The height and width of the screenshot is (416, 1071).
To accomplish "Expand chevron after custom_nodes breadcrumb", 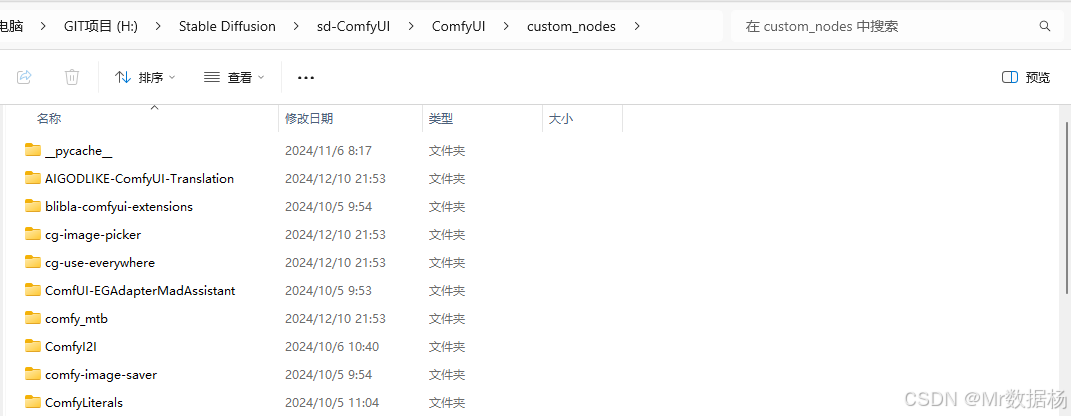I will [x=637, y=27].
